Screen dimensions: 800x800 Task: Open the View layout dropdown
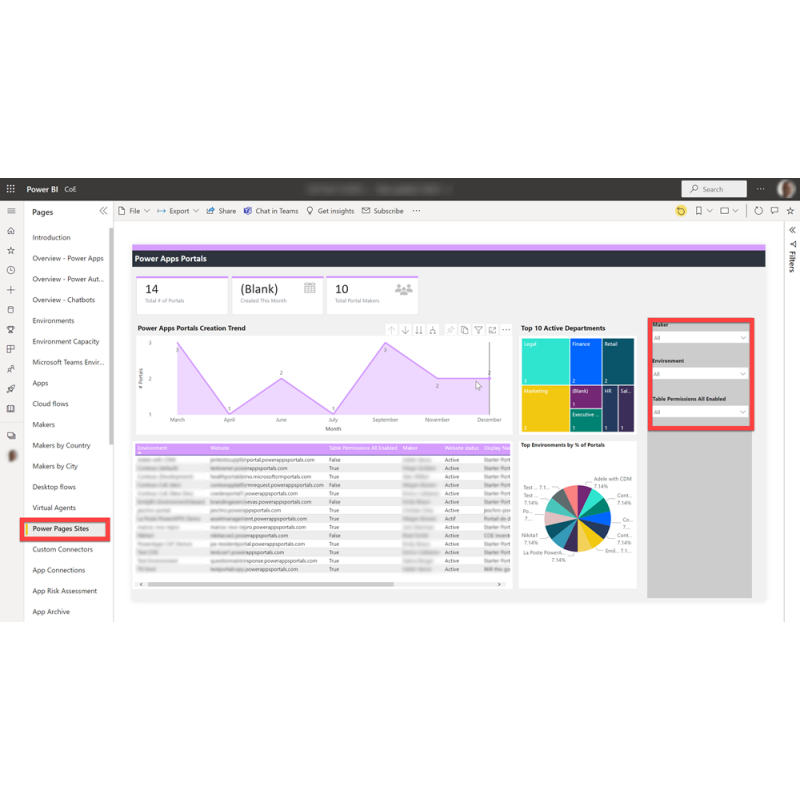click(729, 211)
